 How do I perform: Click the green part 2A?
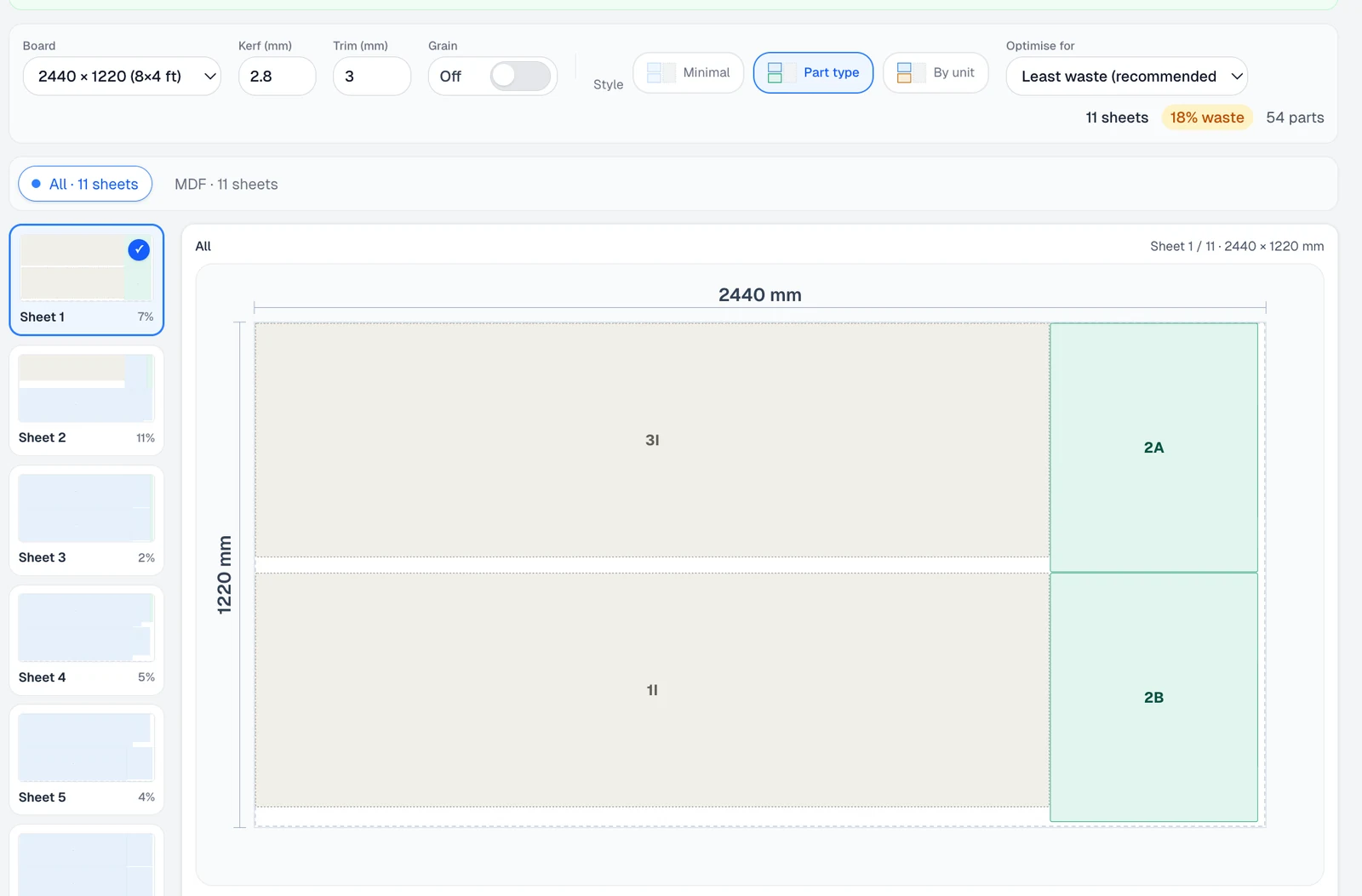coord(1153,448)
